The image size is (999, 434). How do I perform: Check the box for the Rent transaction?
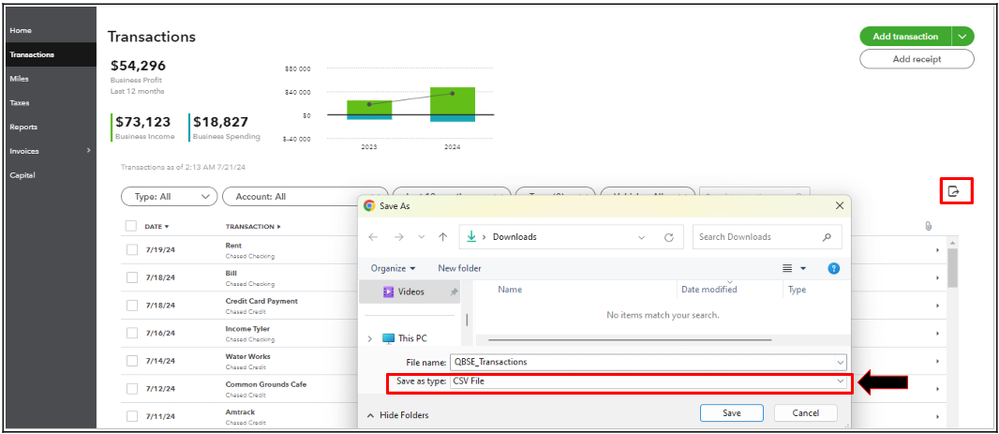click(132, 250)
